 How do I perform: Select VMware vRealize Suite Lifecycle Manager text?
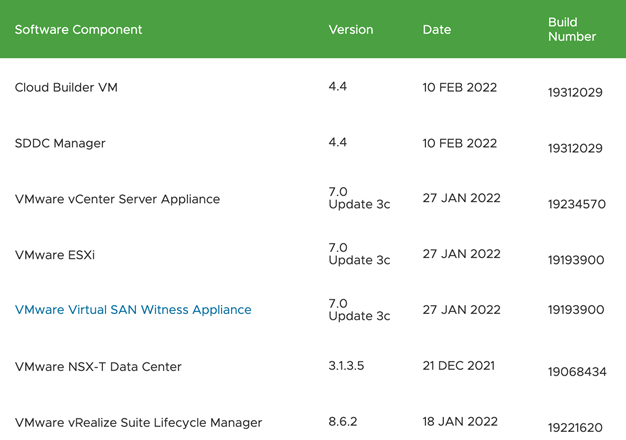pyautogui.click(x=138, y=423)
